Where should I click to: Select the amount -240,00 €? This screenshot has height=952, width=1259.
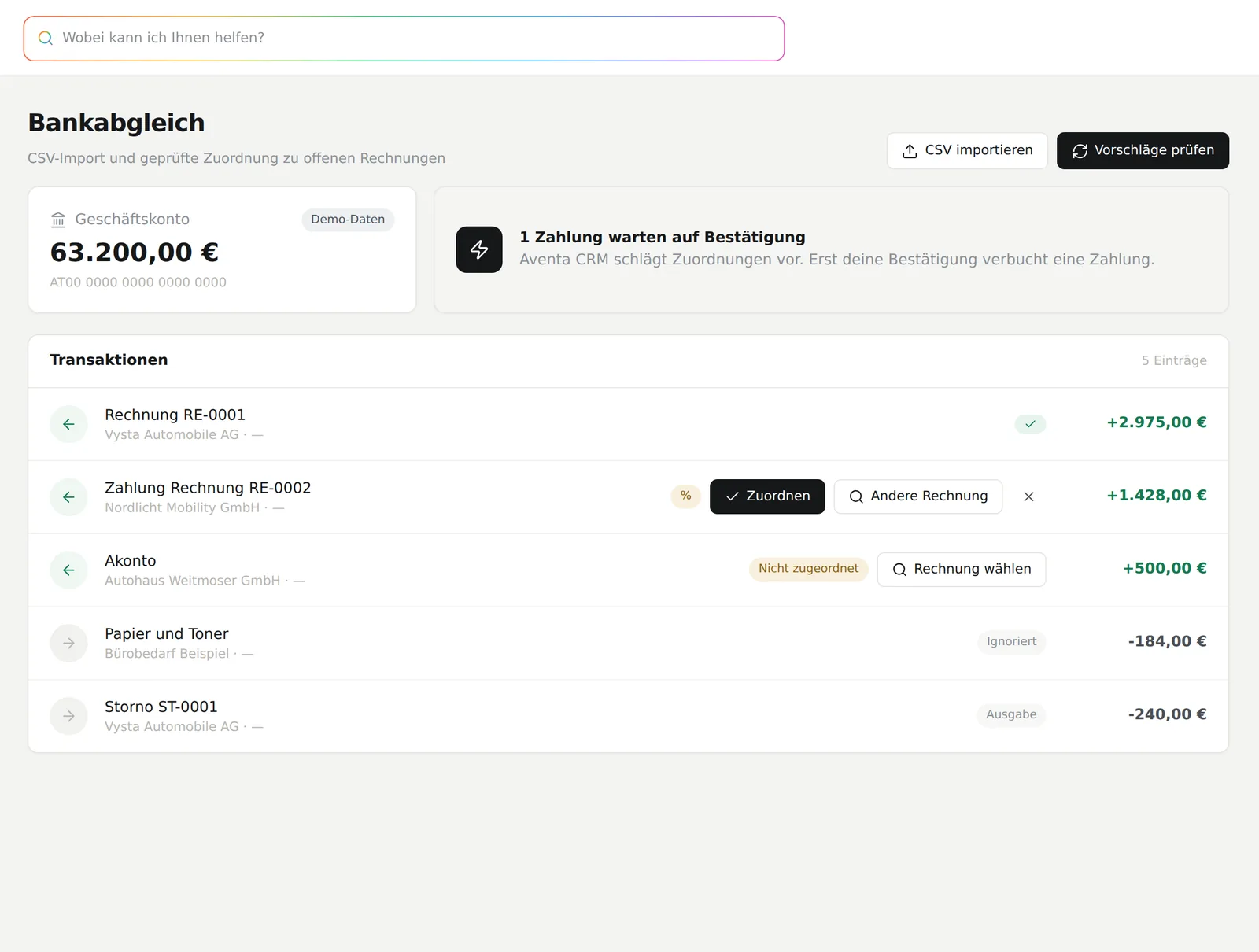(x=1167, y=715)
